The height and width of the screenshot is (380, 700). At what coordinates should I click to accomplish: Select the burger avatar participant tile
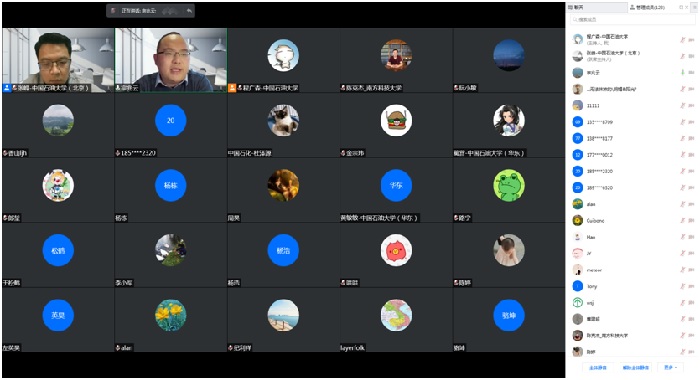coord(396,125)
